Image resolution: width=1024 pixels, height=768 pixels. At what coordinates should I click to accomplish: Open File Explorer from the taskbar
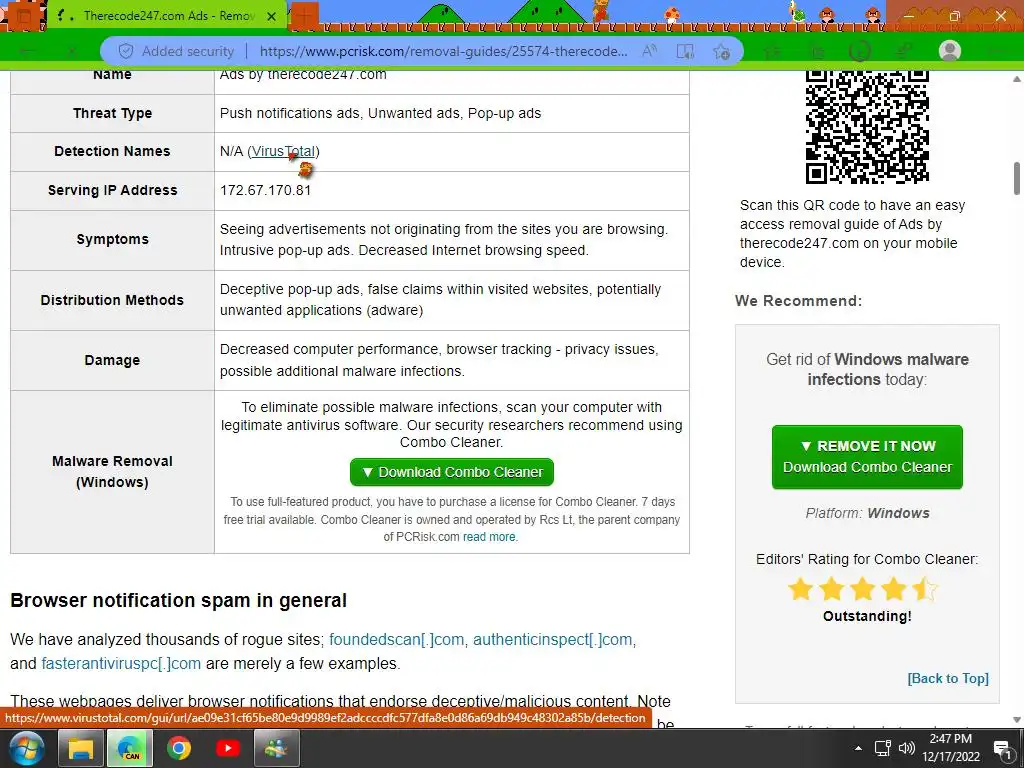[x=80, y=748]
